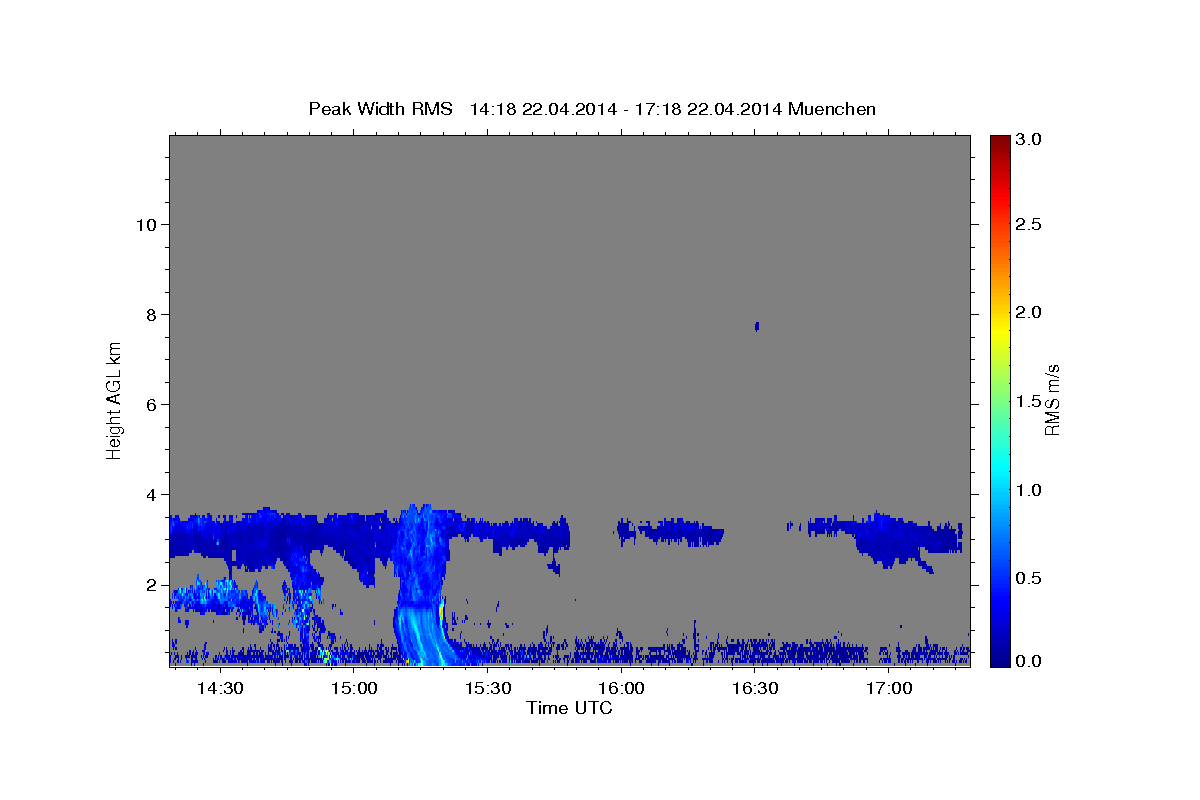Viewport: 1200px width, 800px height.
Task: Click the colorbar value 0.5
Action: 1028,578
